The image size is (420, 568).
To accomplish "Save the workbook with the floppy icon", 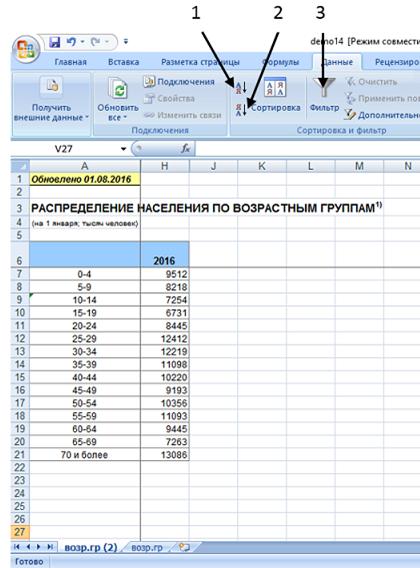I will pyautogui.click(x=54, y=42).
